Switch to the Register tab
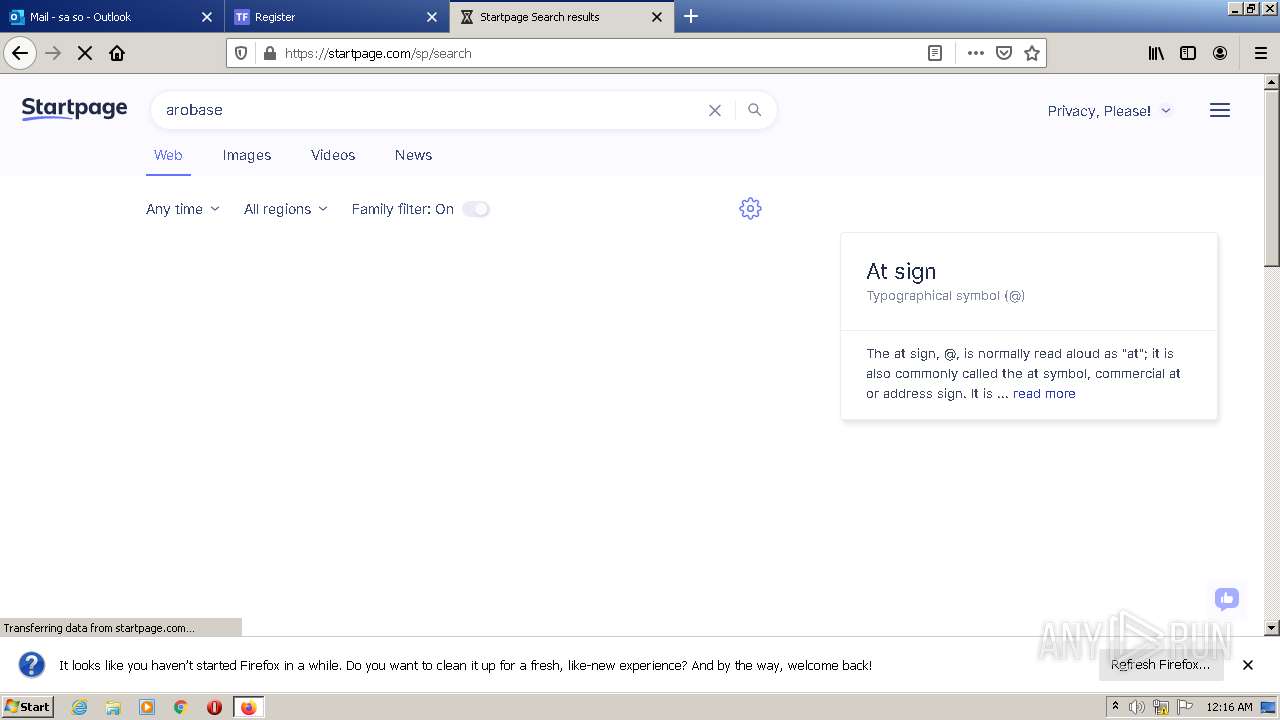 (x=337, y=17)
